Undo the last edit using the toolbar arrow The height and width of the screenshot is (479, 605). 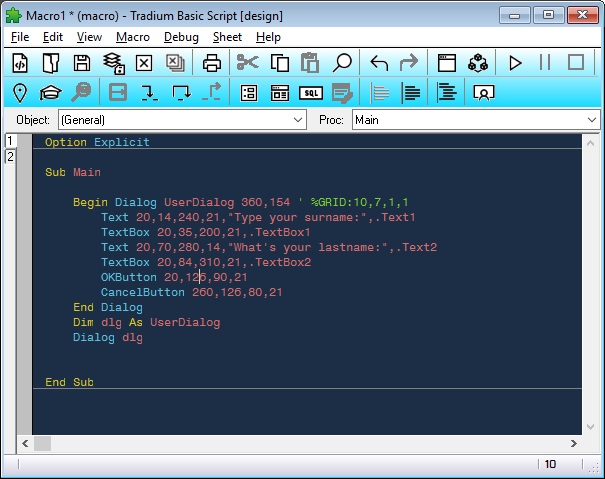click(379, 63)
